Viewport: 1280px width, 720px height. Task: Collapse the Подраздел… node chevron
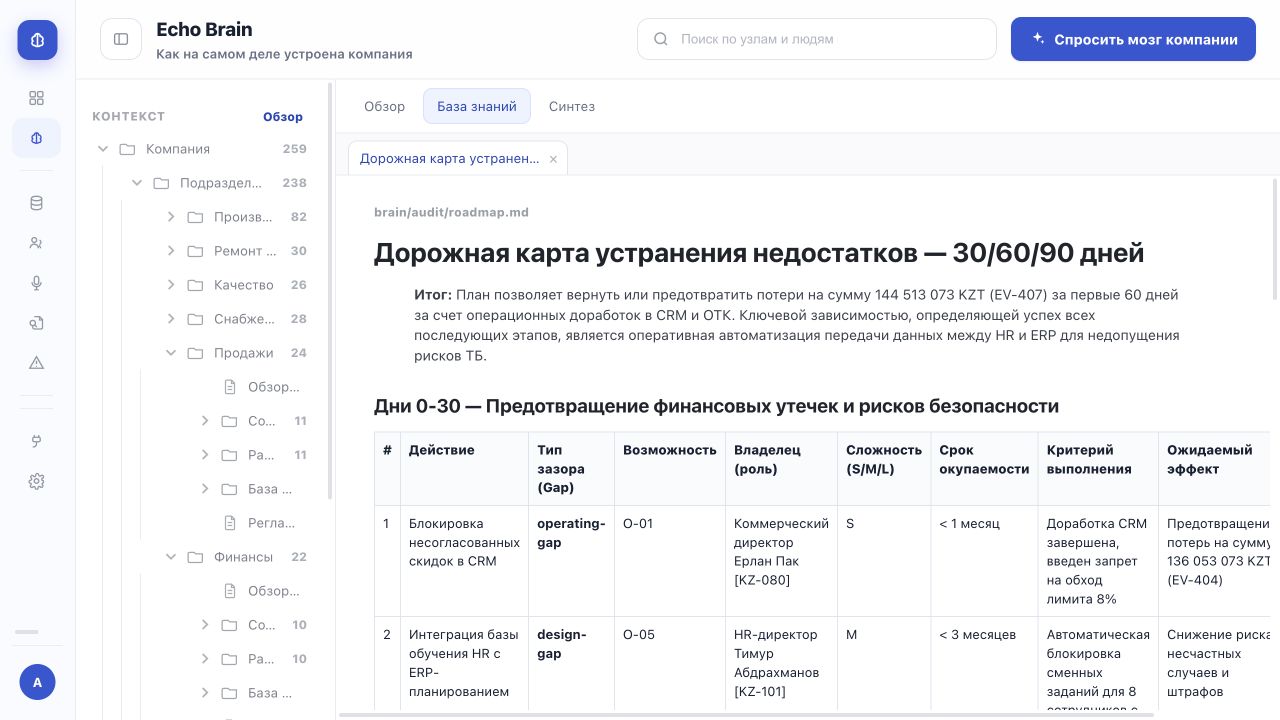tap(137, 183)
